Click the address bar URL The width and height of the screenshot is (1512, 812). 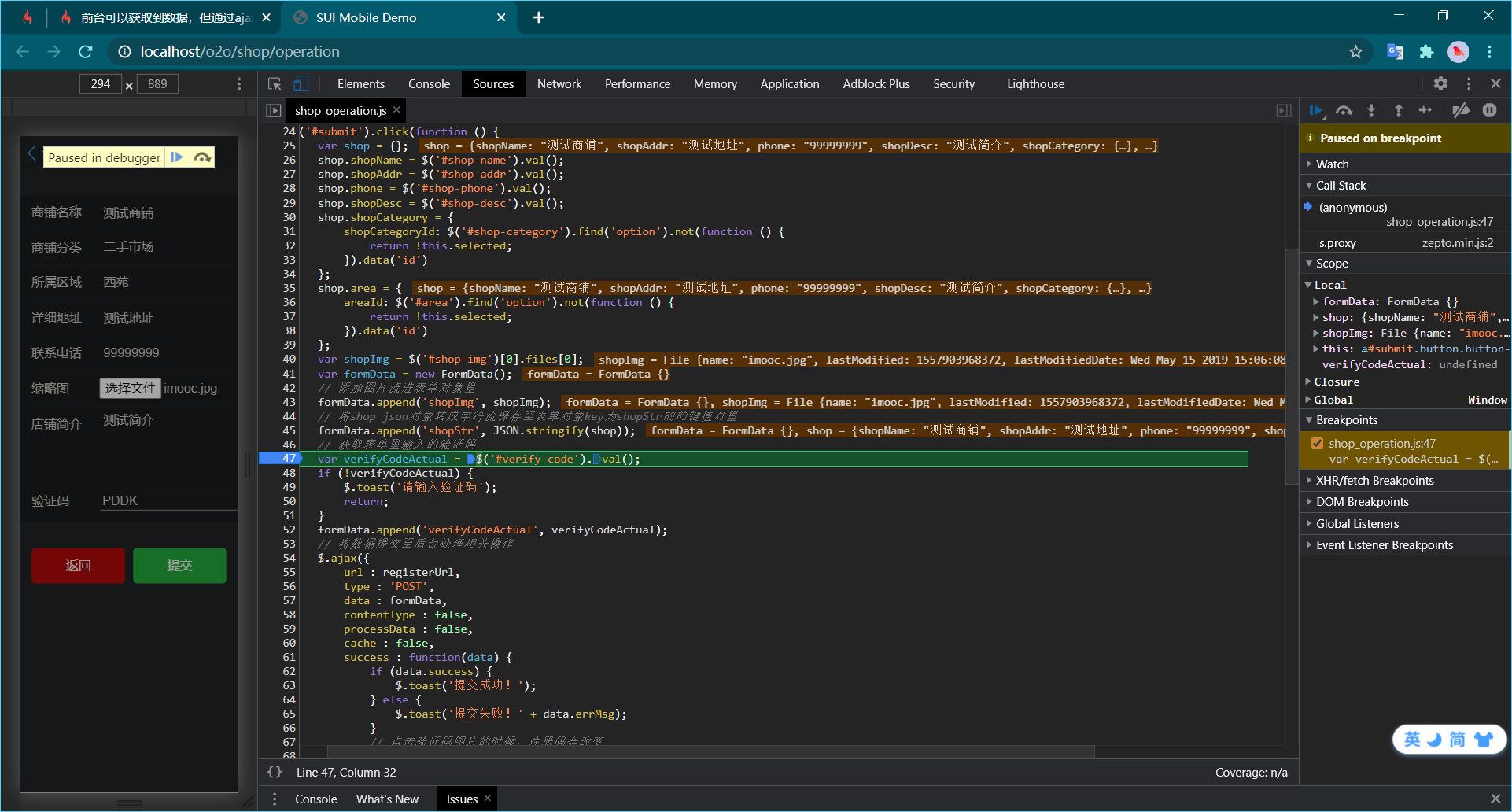[240, 52]
